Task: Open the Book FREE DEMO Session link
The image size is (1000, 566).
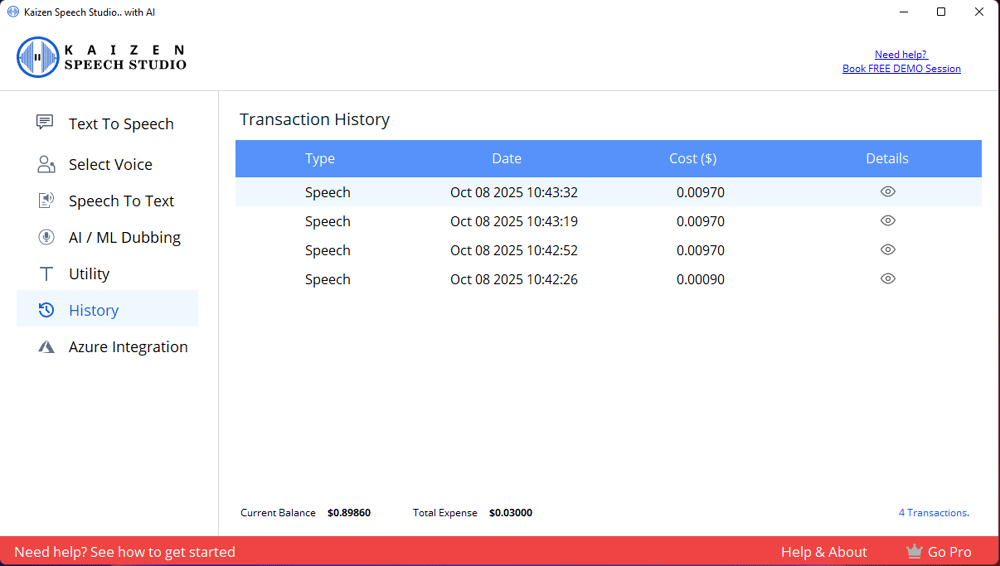Action: [901, 69]
